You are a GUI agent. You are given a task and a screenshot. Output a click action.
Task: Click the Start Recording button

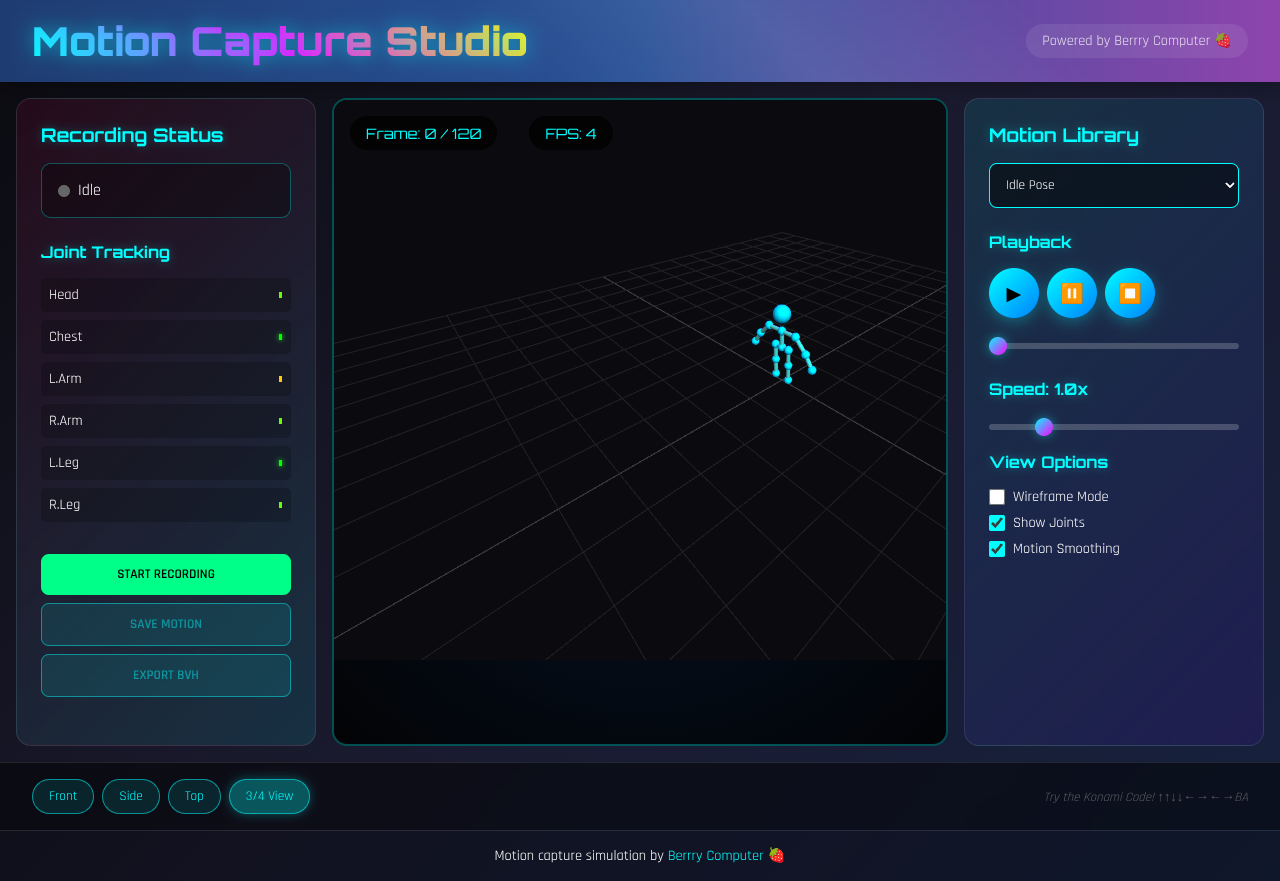click(165, 574)
